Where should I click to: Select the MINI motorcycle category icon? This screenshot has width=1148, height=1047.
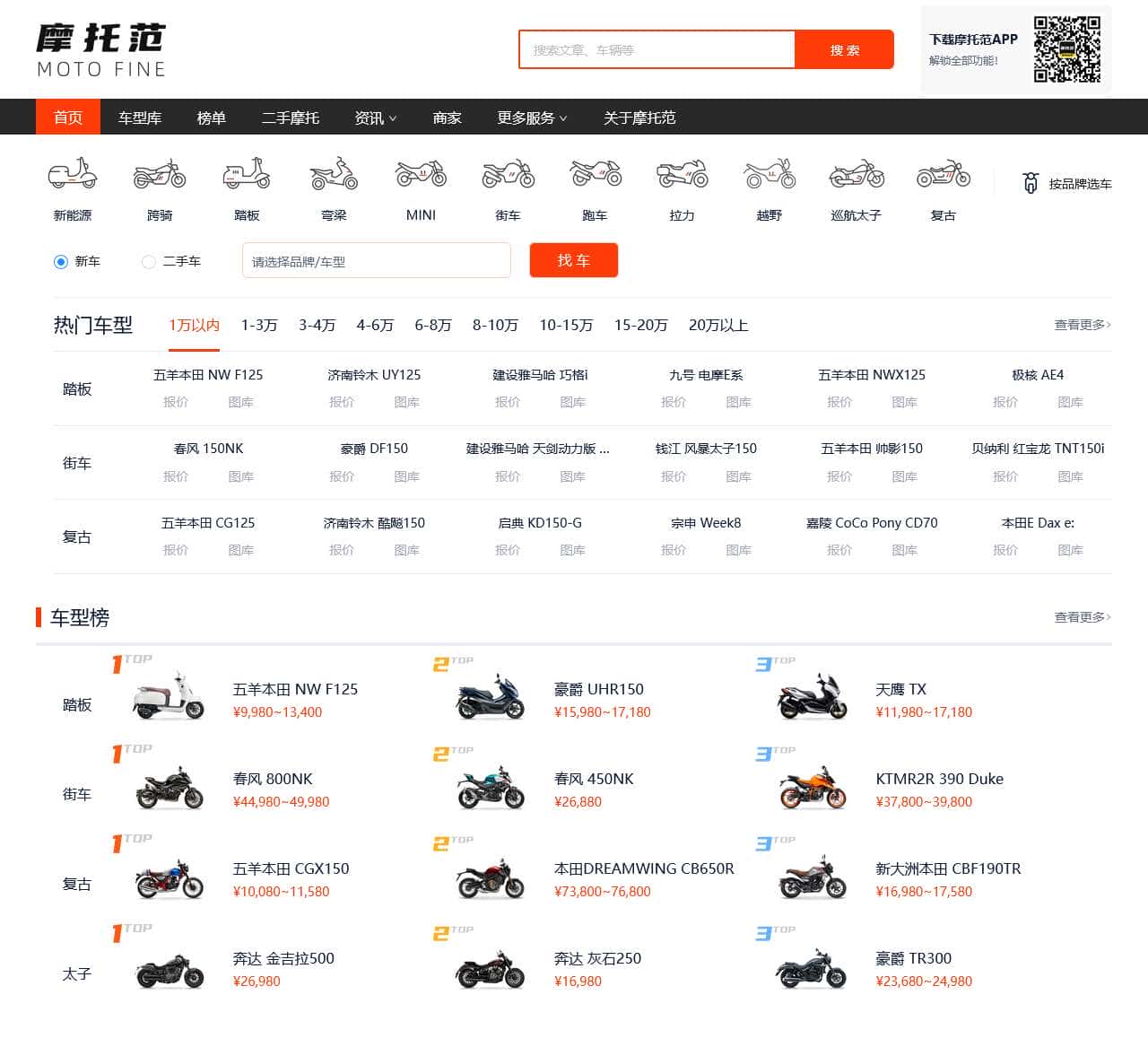pos(421,174)
